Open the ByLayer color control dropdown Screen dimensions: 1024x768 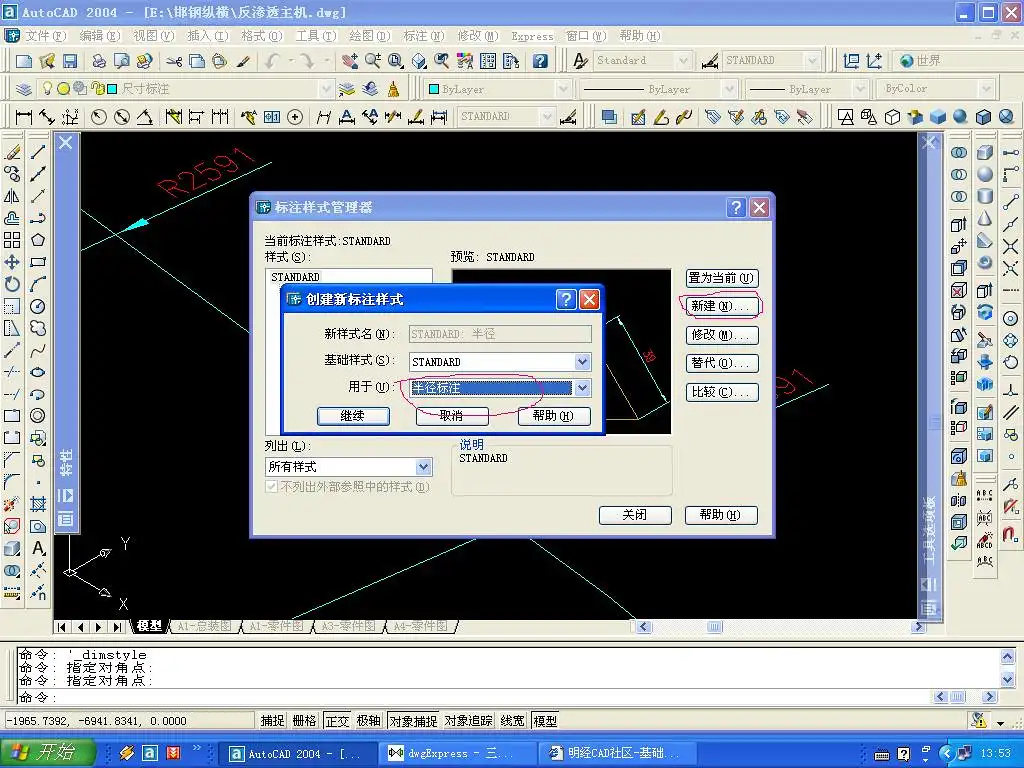point(563,89)
